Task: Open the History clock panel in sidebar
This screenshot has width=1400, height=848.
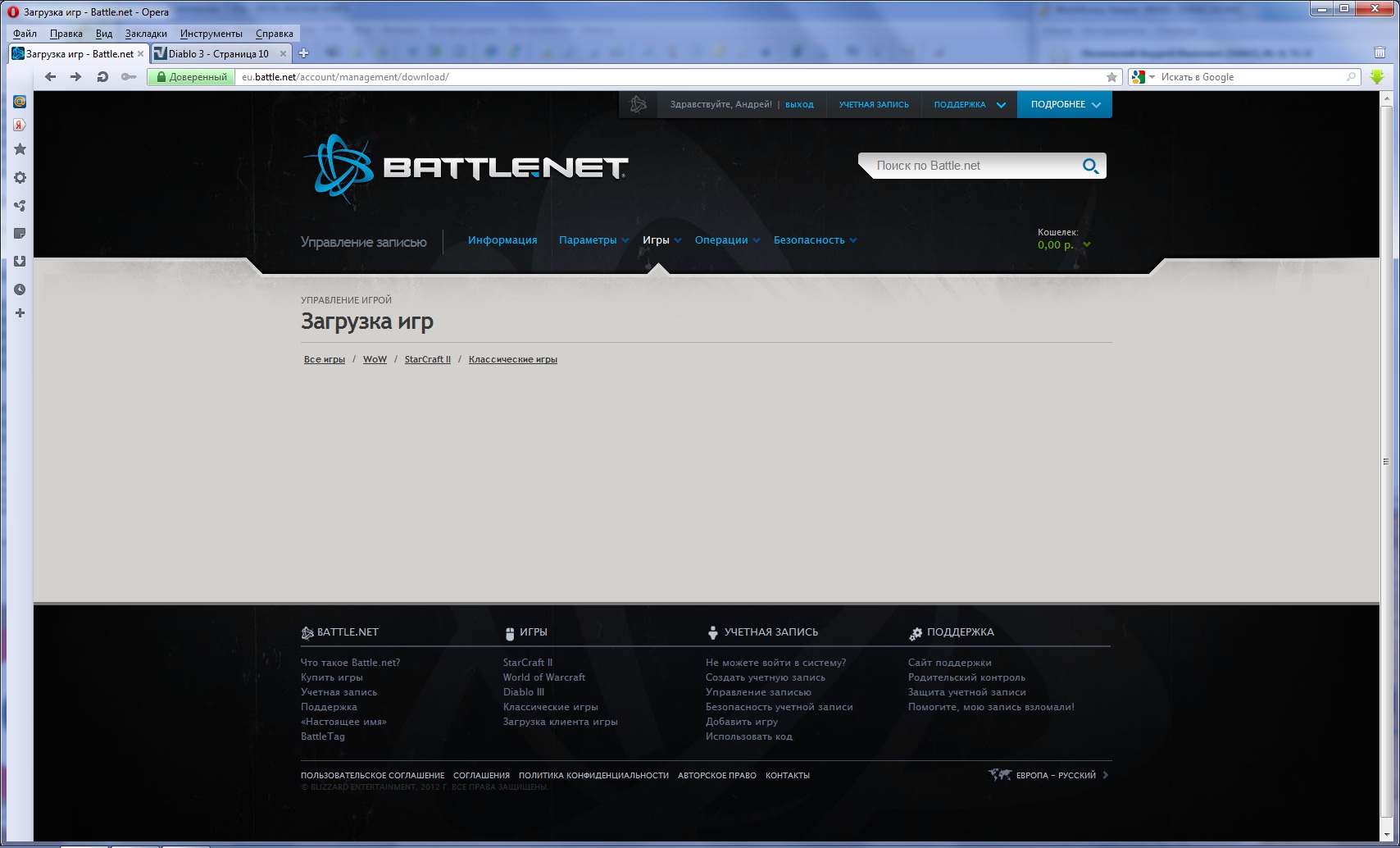Action: 20,290
